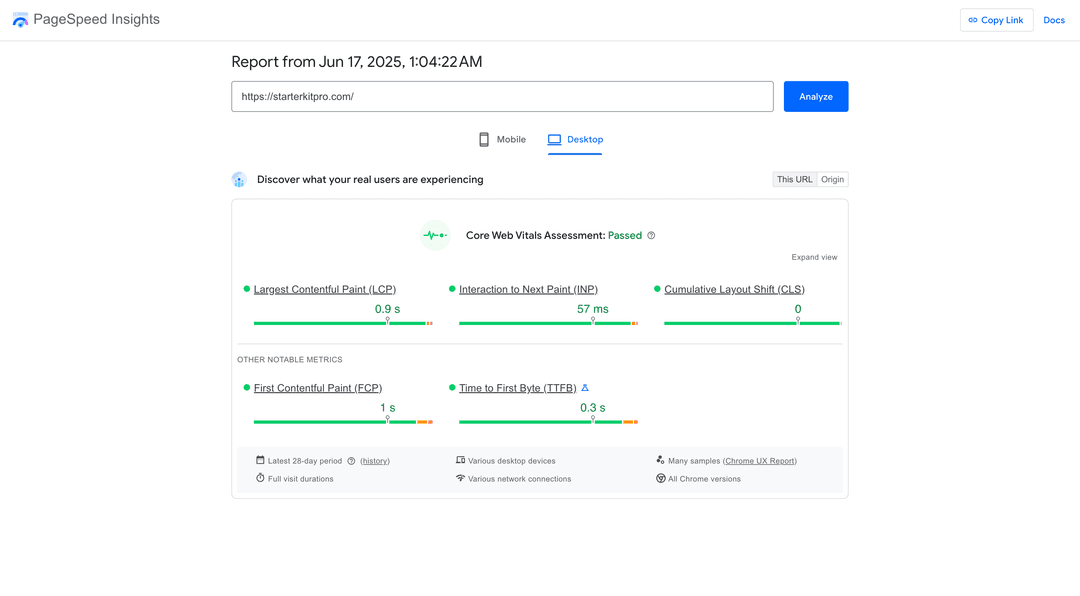Click the Chrome icon beside All Chrome versions
Viewport: 1080px width, 596px height.
pyautogui.click(x=661, y=478)
